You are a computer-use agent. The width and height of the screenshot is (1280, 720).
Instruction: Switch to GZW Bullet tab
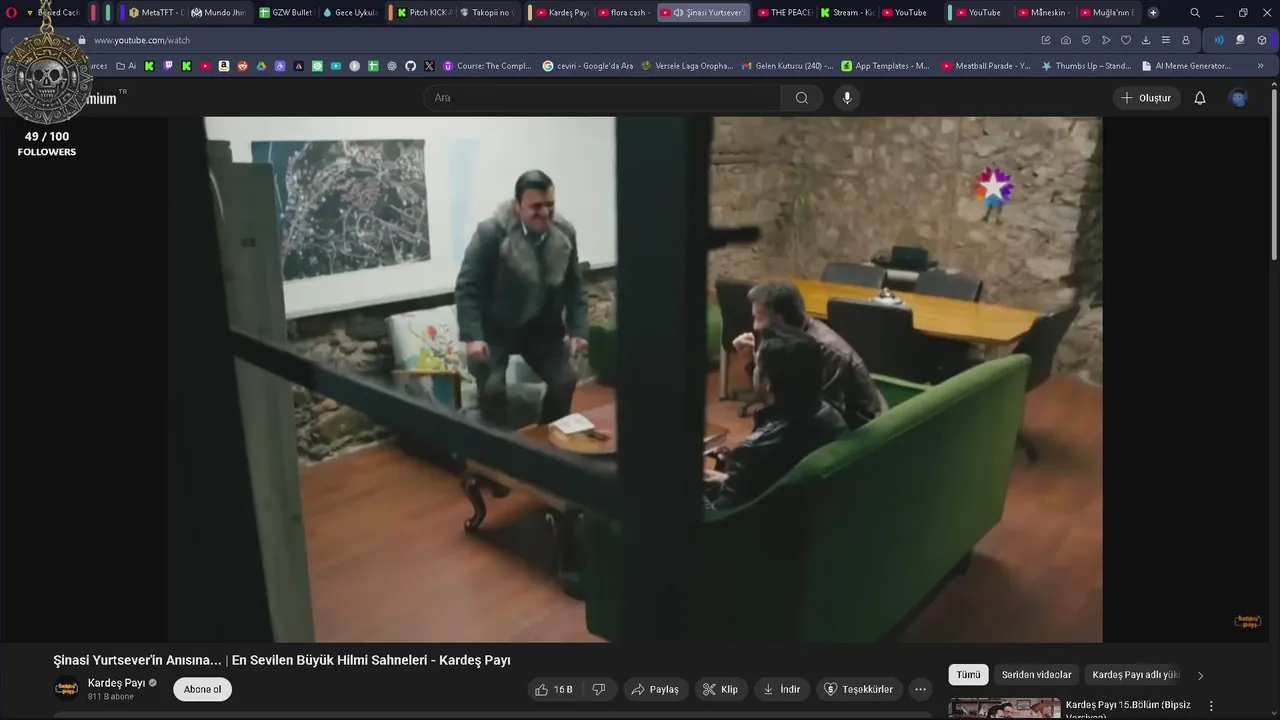click(285, 13)
